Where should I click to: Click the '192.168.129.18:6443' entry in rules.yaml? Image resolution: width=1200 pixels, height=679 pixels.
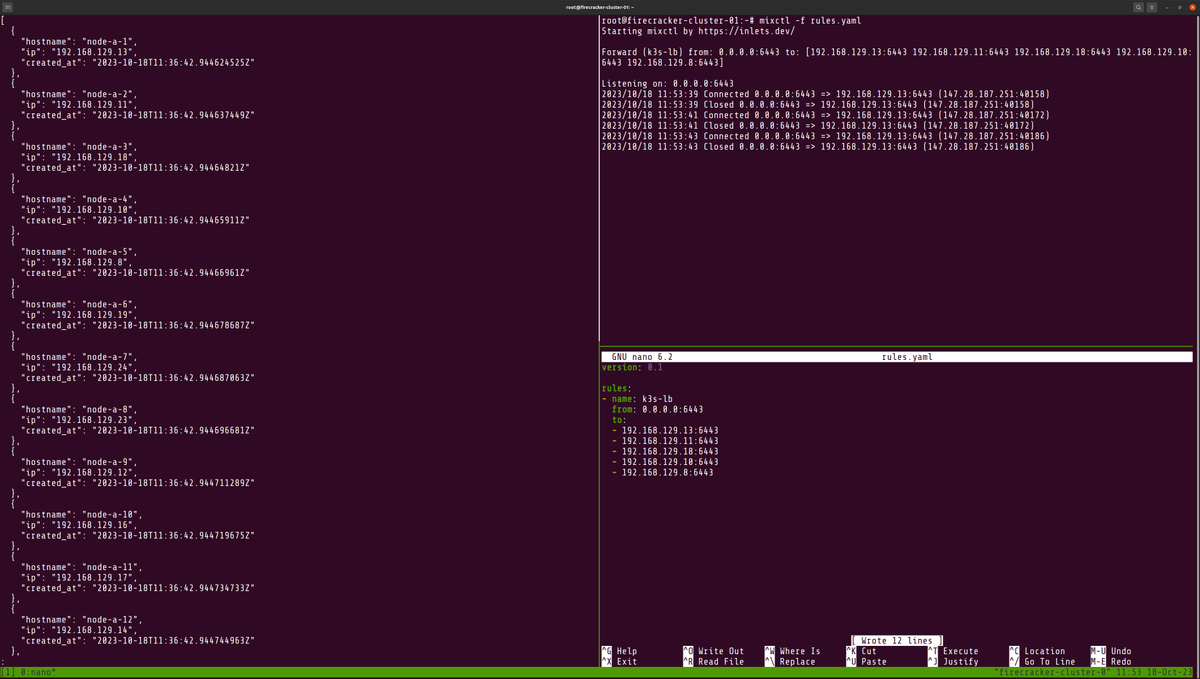(x=670, y=451)
